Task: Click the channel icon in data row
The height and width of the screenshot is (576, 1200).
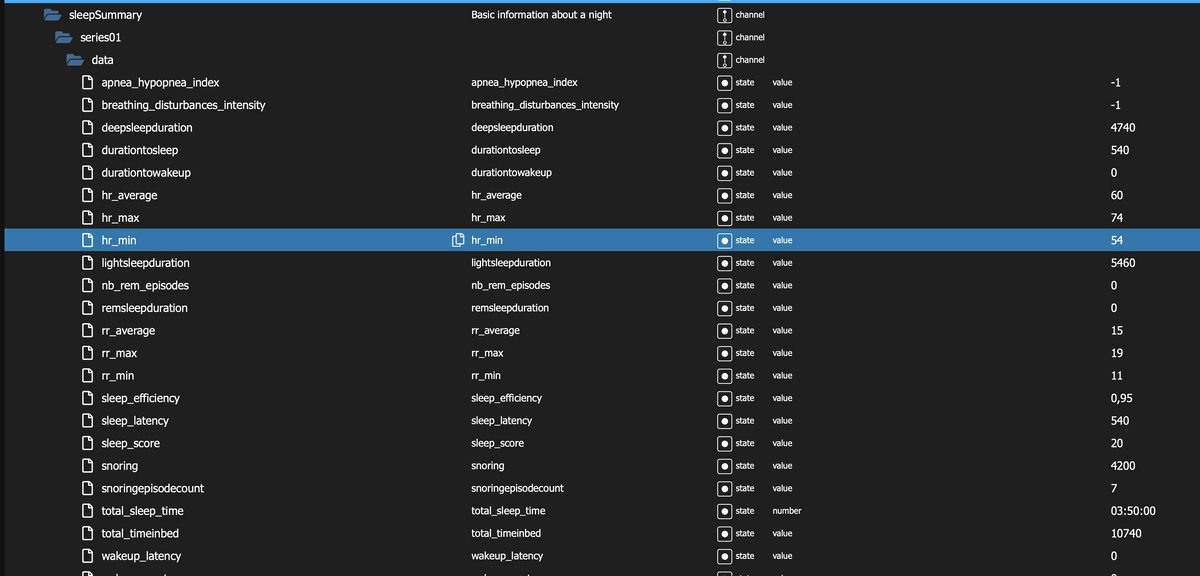Action: coord(724,60)
